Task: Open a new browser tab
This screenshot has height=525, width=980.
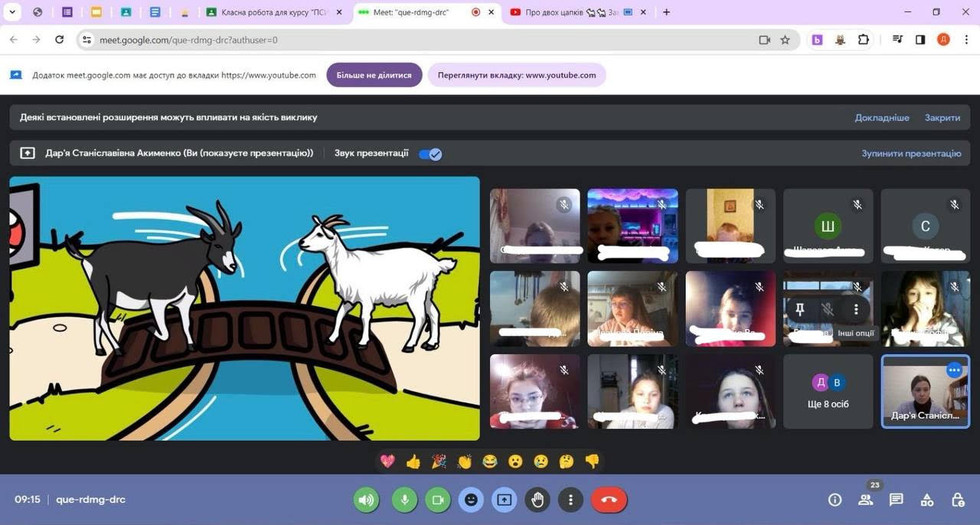Action: [666, 12]
